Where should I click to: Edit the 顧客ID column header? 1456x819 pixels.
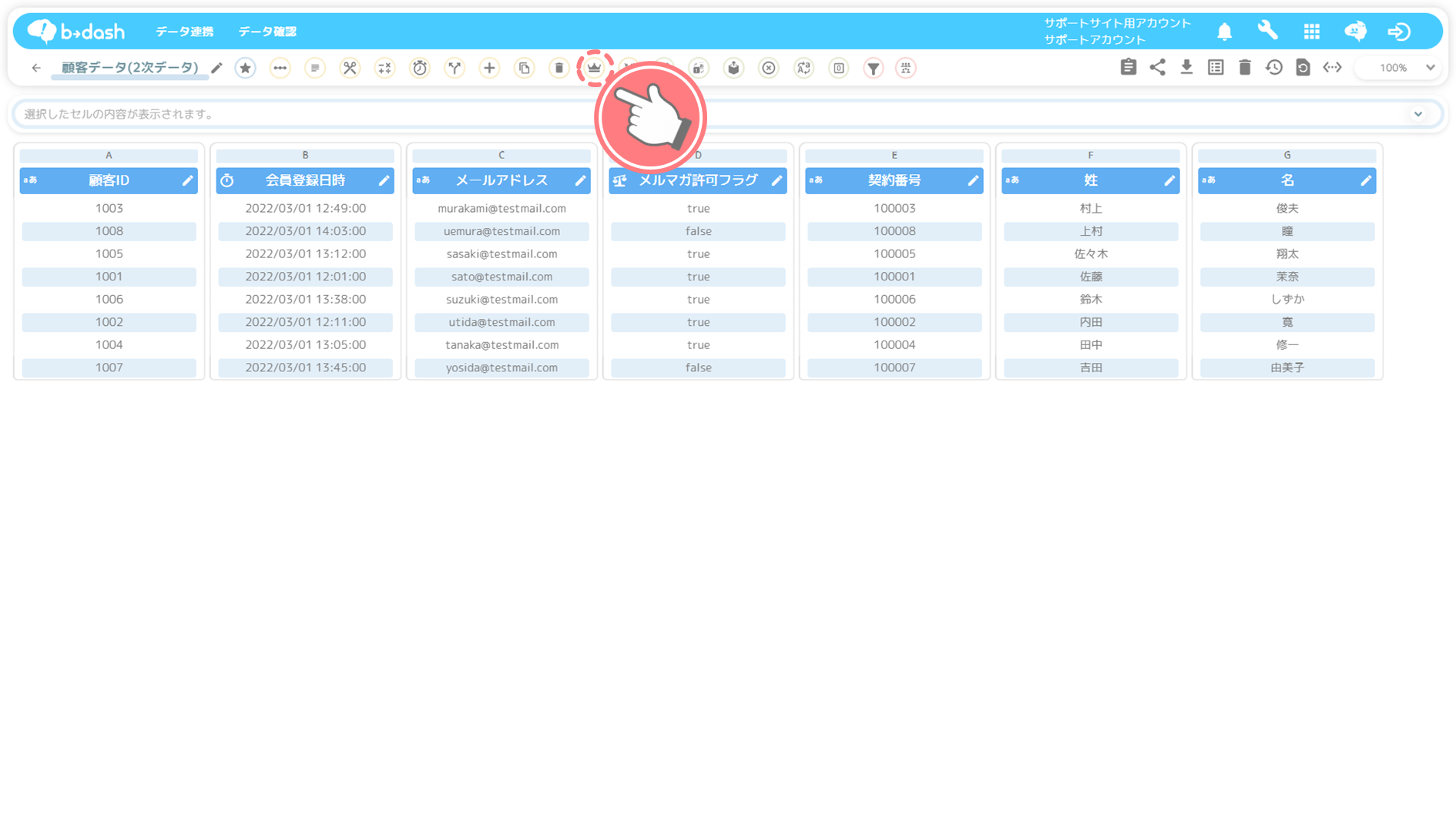pos(187,180)
